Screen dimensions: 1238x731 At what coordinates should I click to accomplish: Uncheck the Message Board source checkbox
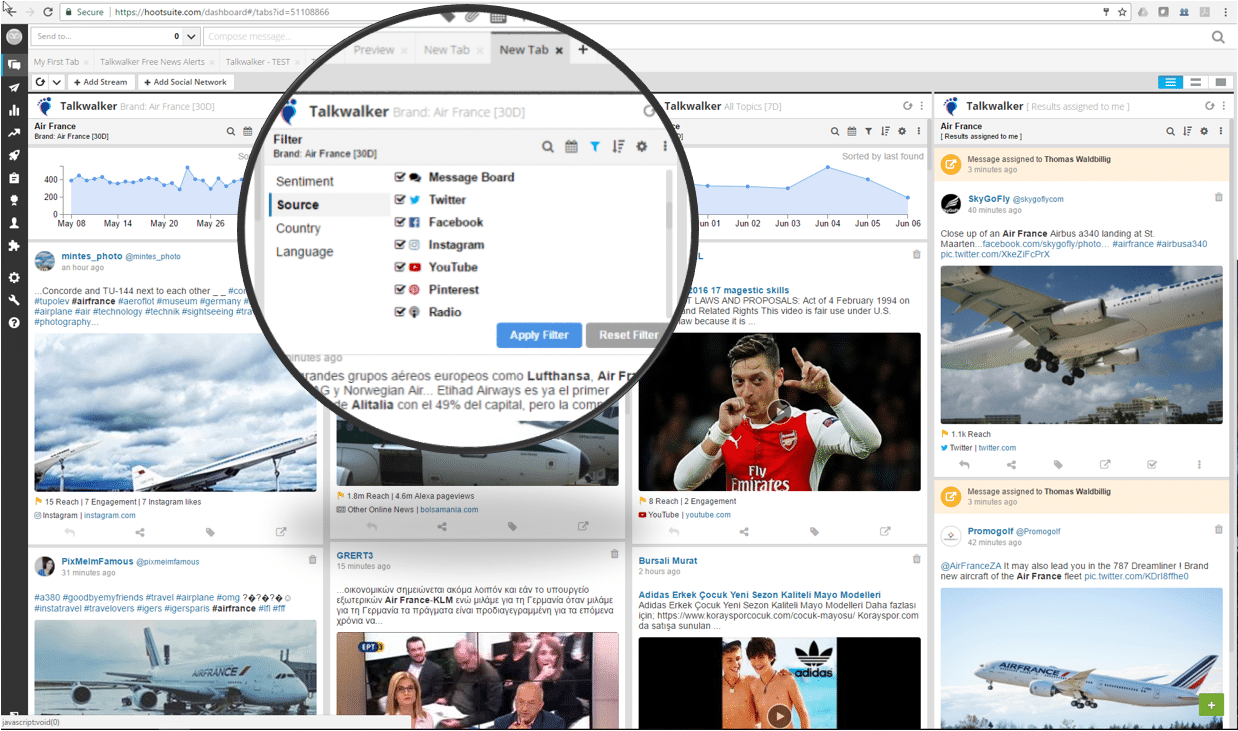[x=400, y=177]
